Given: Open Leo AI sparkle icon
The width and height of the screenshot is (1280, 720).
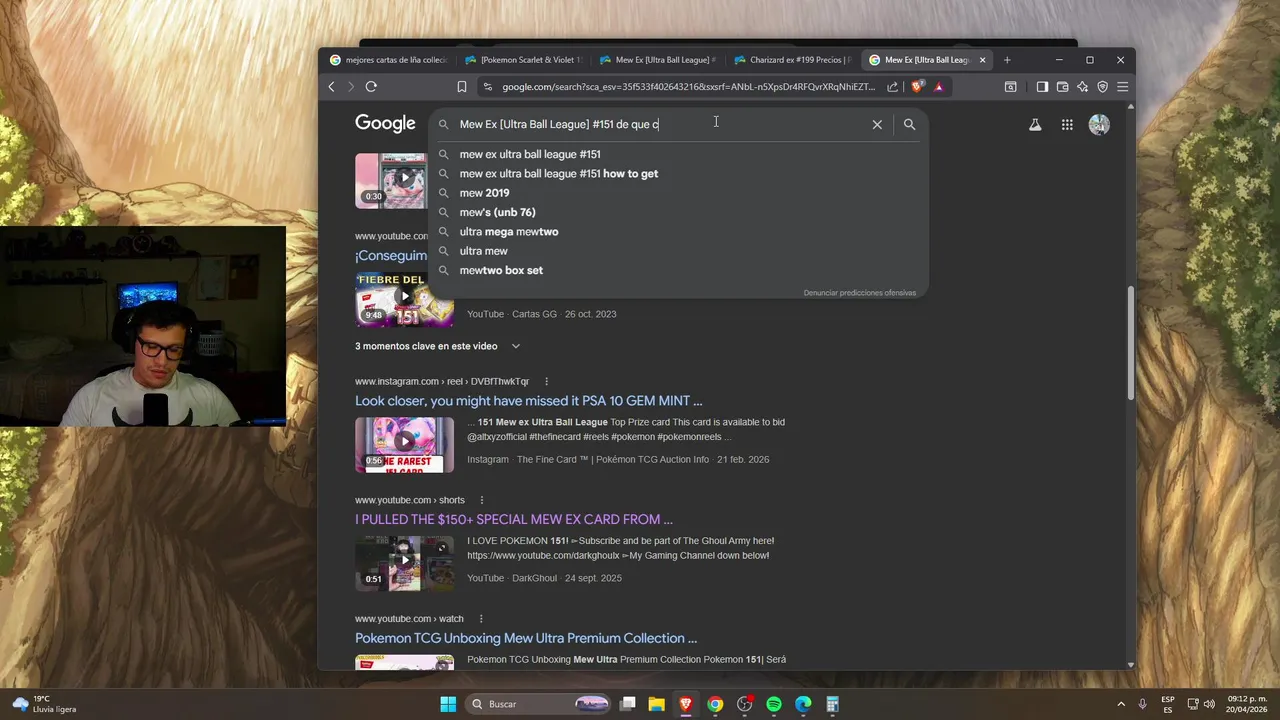Looking at the screenshot, I should [1082, 87].
